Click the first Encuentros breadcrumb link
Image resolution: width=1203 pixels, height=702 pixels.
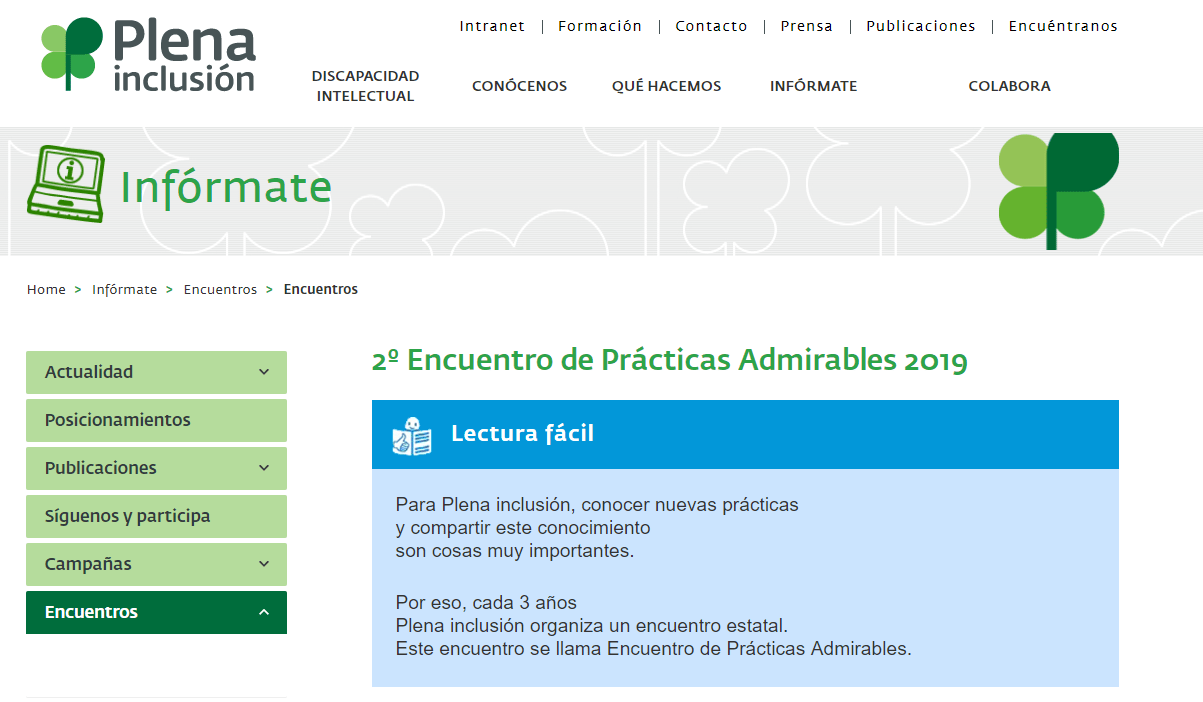[x=220, y=290]
